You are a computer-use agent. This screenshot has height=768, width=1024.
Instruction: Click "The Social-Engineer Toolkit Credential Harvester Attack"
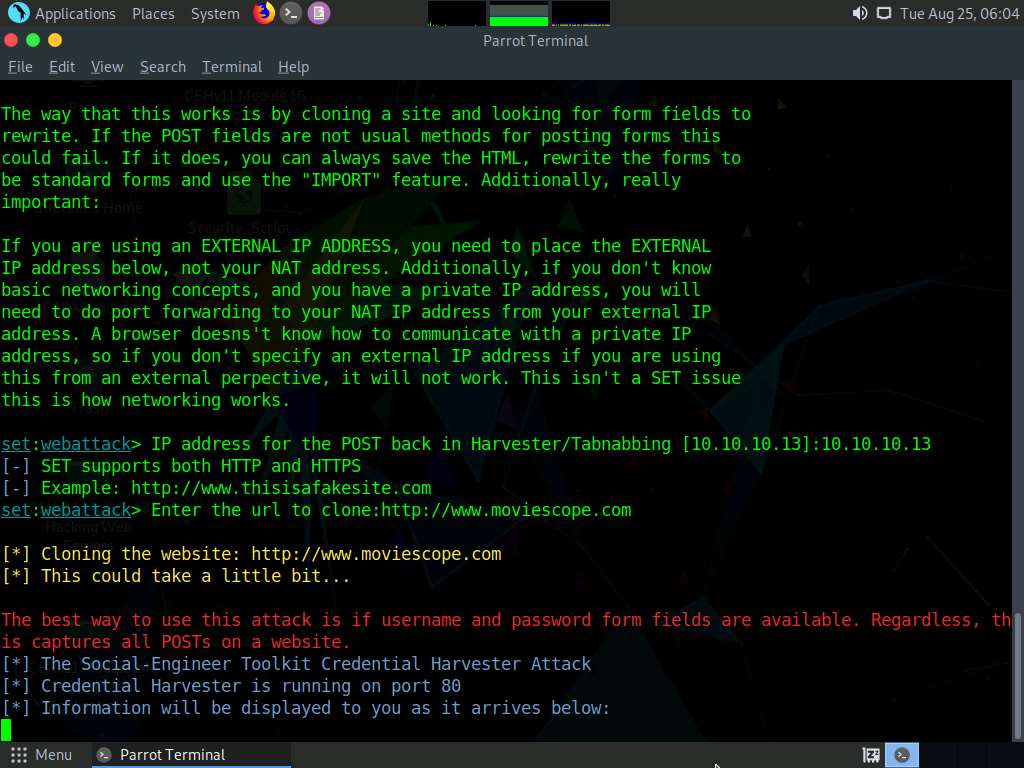click(x=316, y=664)
